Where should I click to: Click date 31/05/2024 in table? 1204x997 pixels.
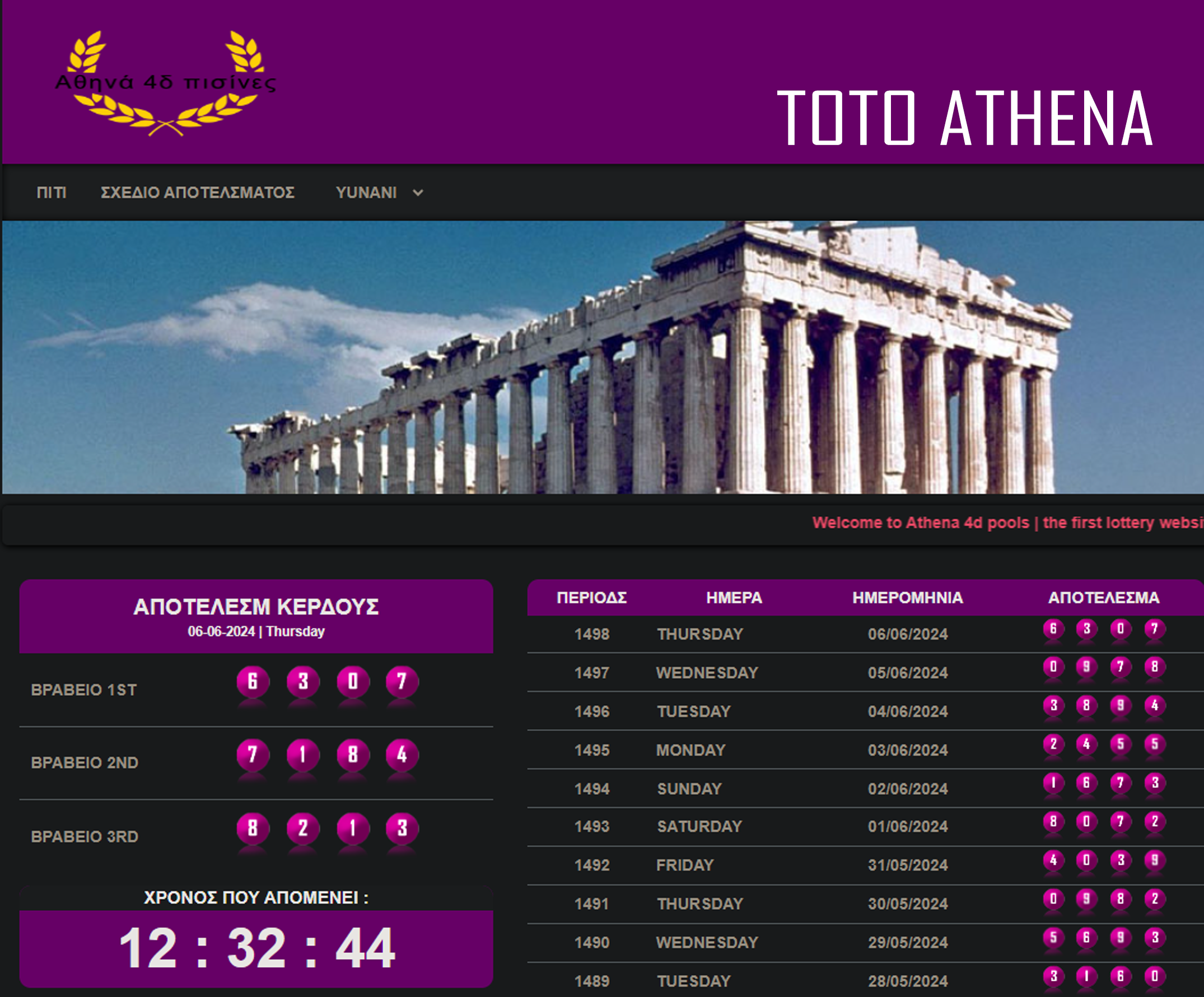(908, 865)
